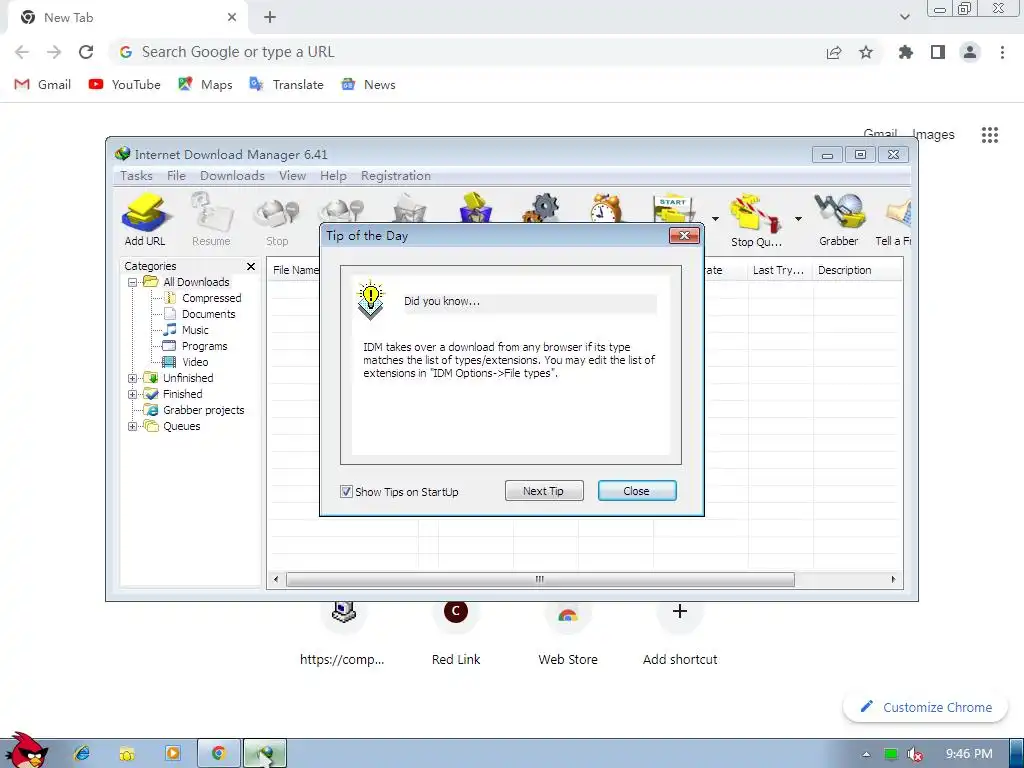Open Chrome extensions puzzle icon
The width and height of the screenshot is (1024, 768).
click(x=905, y=52)
